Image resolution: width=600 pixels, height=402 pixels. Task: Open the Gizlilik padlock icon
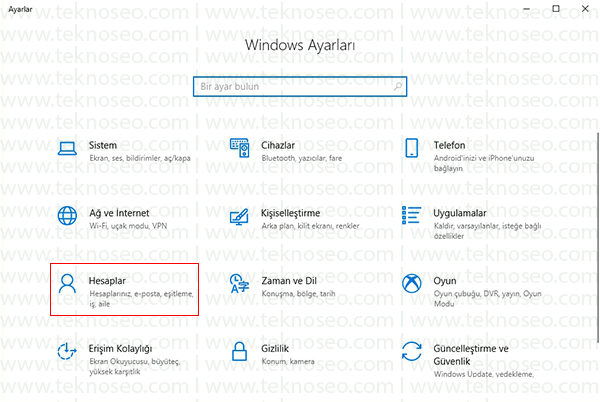click(x=240, y=351)
